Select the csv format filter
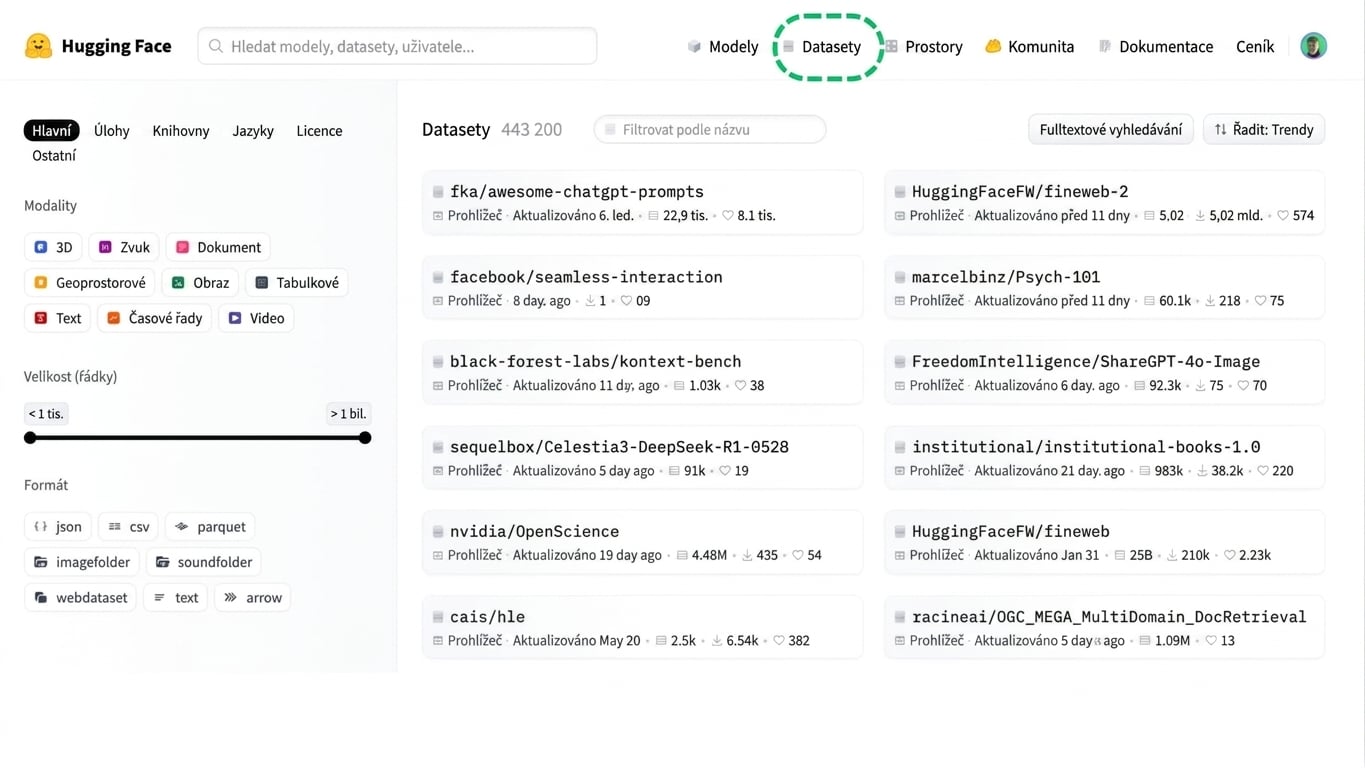 coord(129,527)
